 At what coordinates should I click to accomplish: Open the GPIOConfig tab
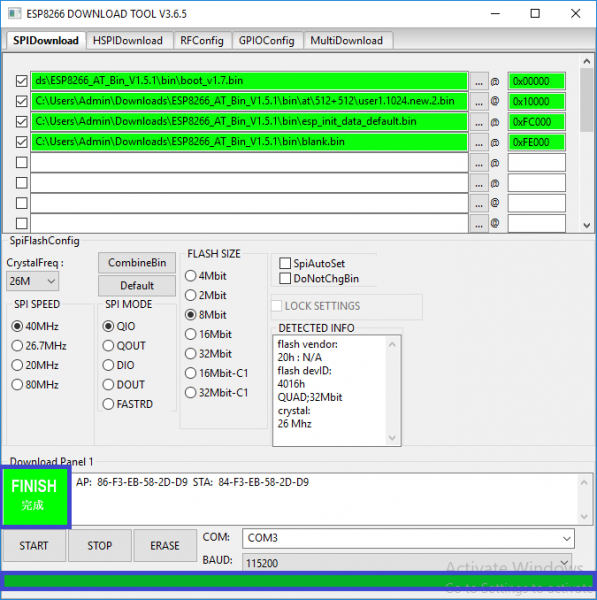(x=267, y=41)
